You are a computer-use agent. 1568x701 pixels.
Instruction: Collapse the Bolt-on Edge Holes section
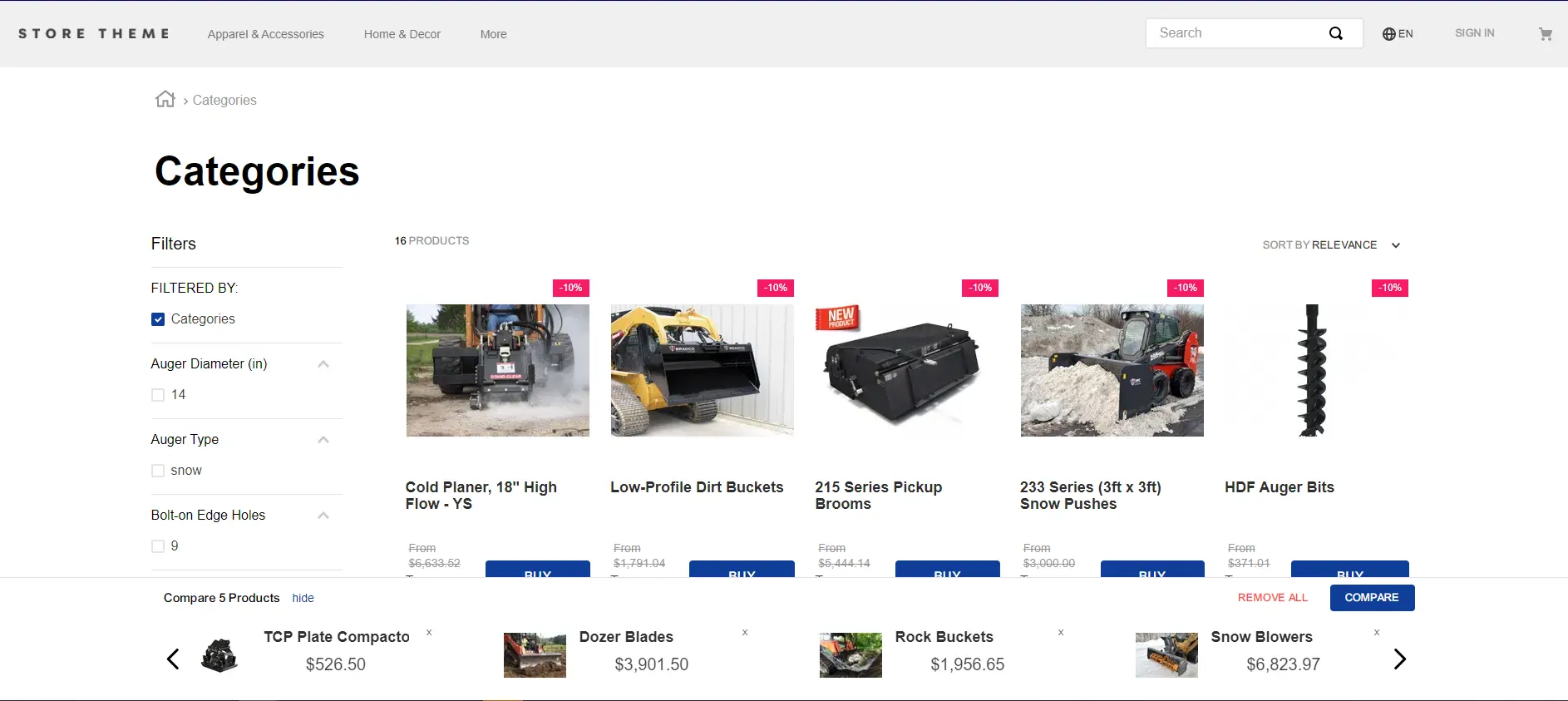pyautogui.click(x=323, y=516)
